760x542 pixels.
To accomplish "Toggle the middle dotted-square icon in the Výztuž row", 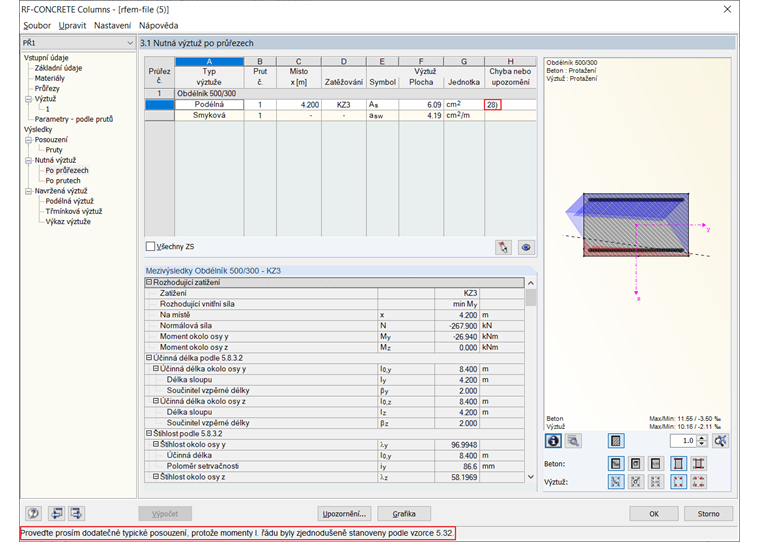I will click(655, 481).
